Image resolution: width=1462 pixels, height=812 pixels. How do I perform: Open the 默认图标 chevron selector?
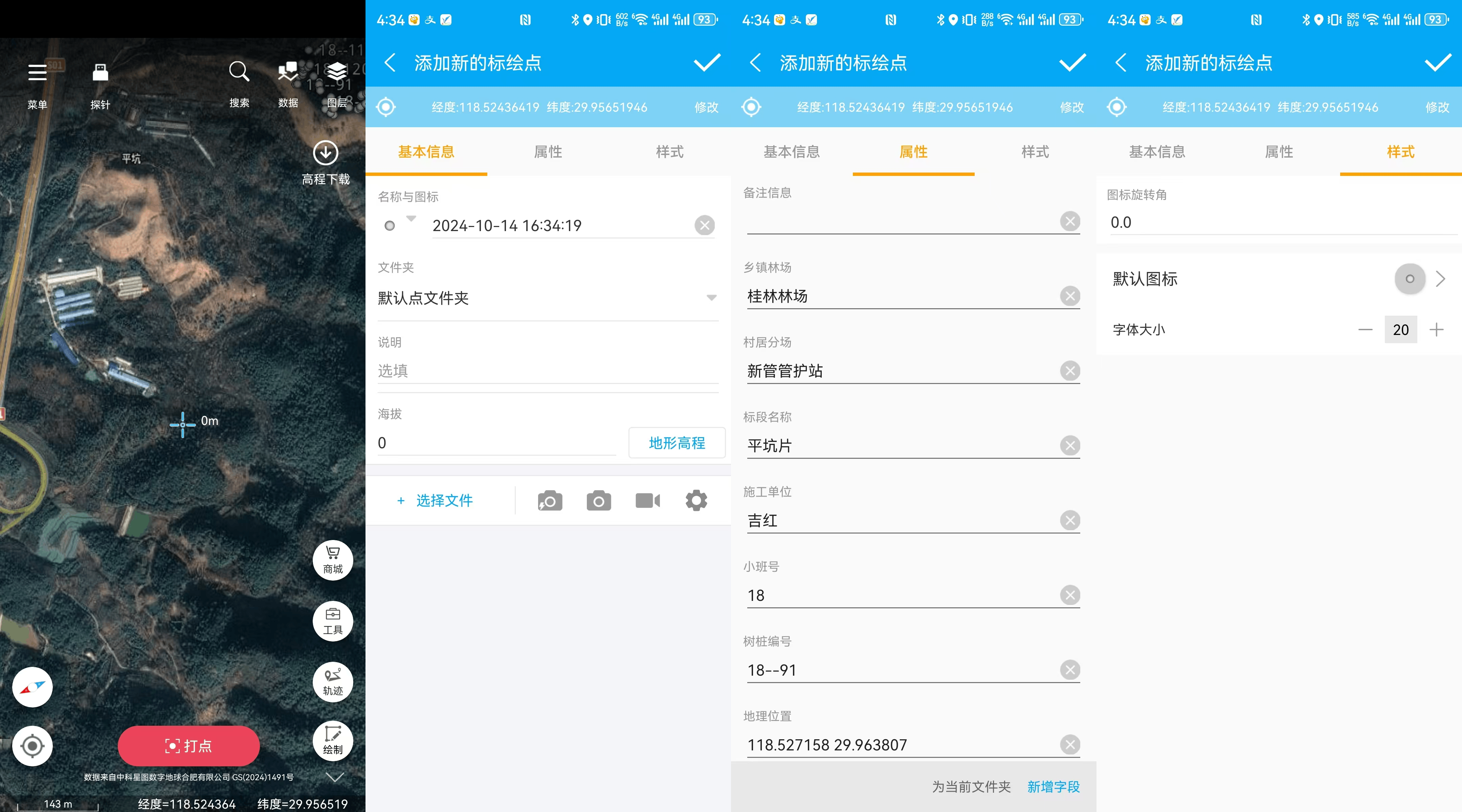tap(1440, 278)
